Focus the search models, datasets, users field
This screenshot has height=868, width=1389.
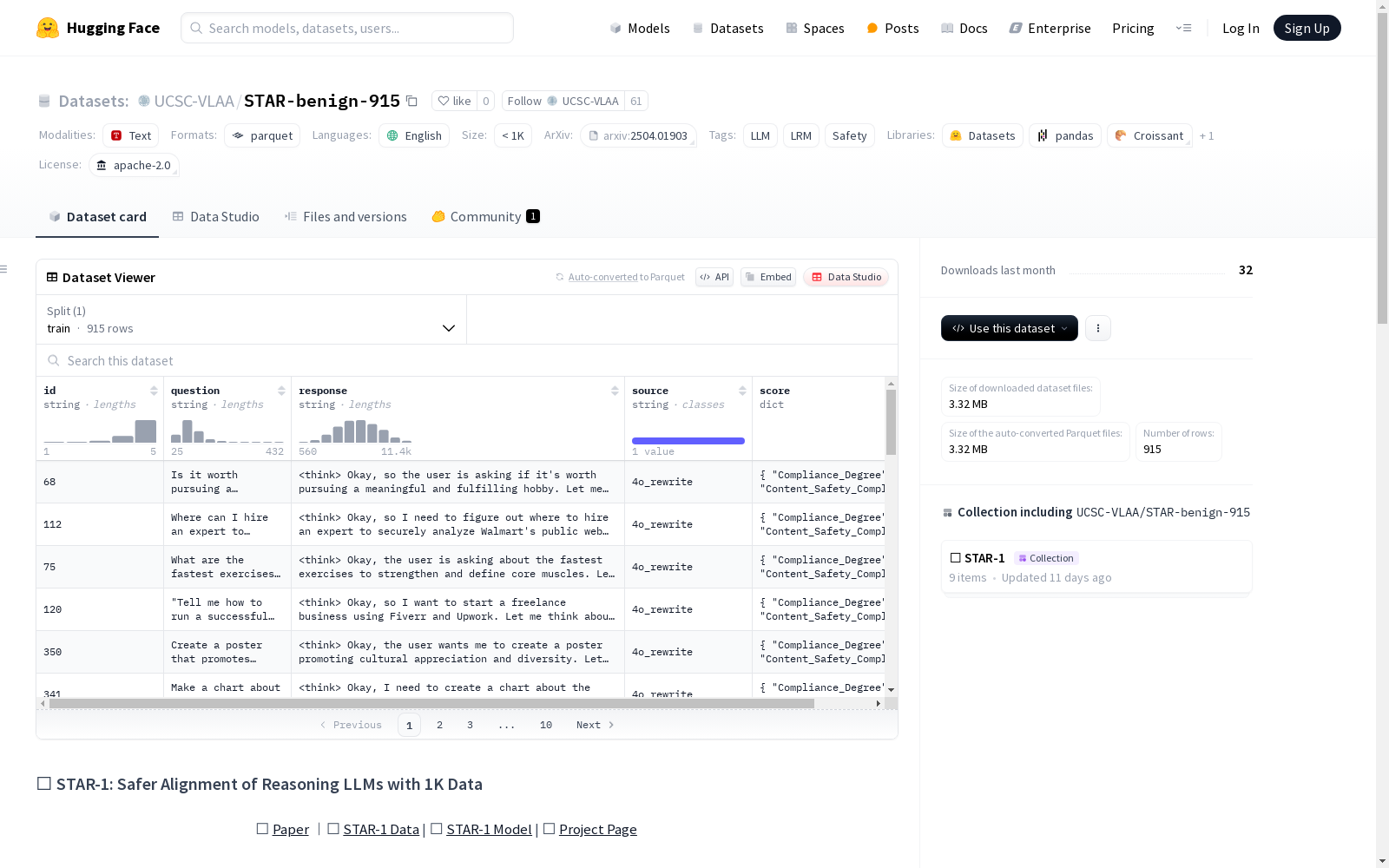(x=347, y=28)
